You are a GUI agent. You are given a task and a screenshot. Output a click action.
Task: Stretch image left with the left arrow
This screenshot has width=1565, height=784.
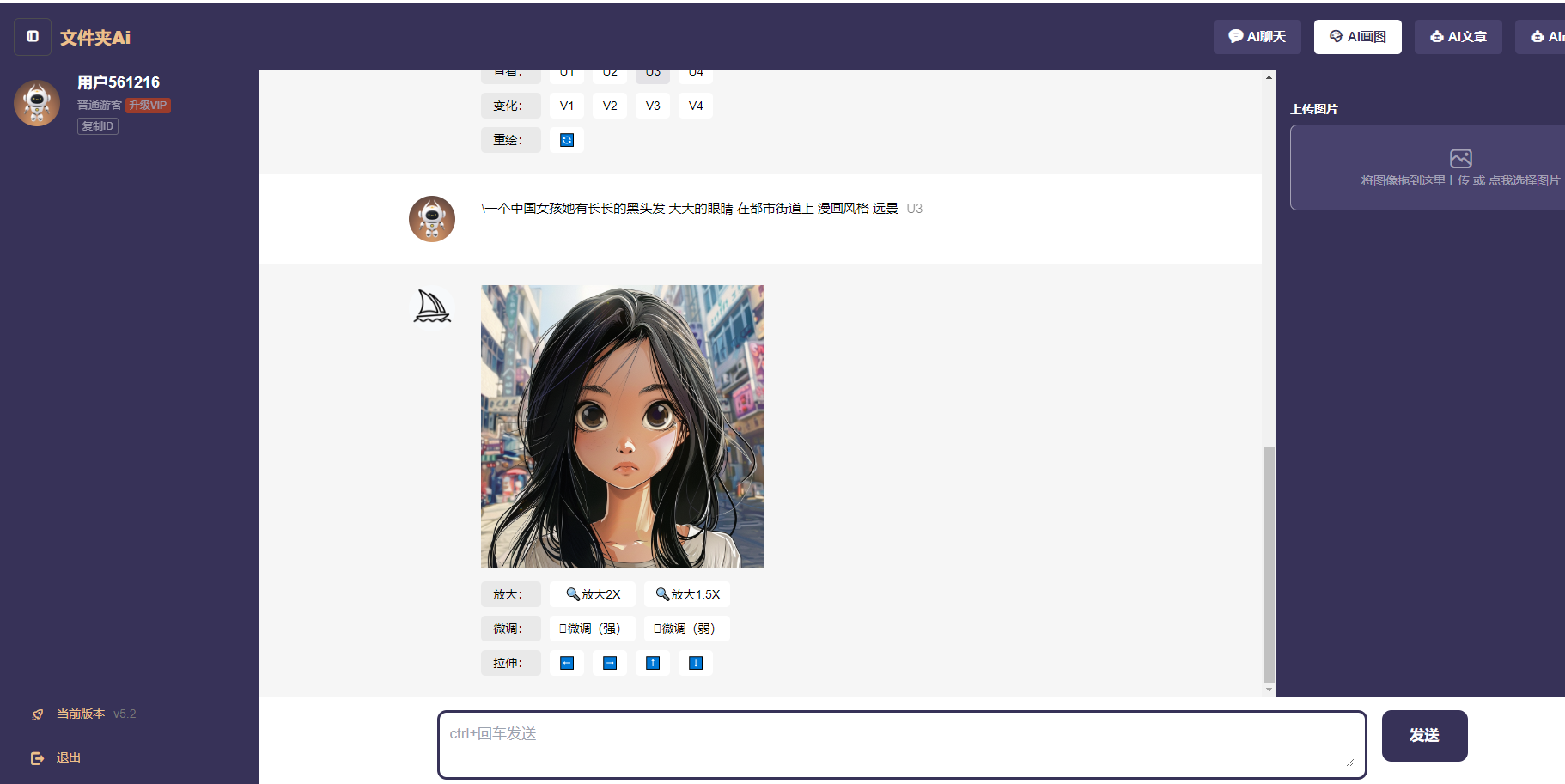[567, 663]
